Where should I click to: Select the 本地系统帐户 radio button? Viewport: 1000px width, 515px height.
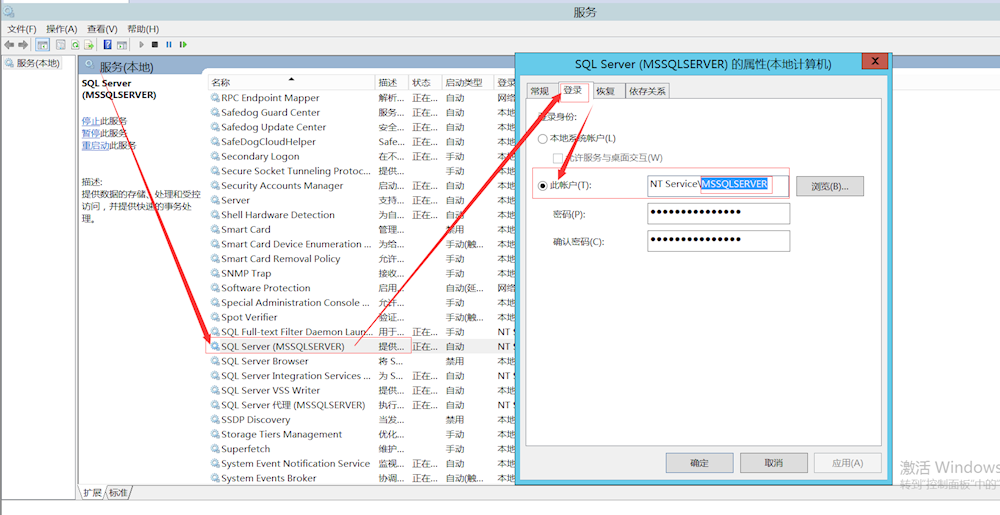pyautogui.click(x=543, y=138)
